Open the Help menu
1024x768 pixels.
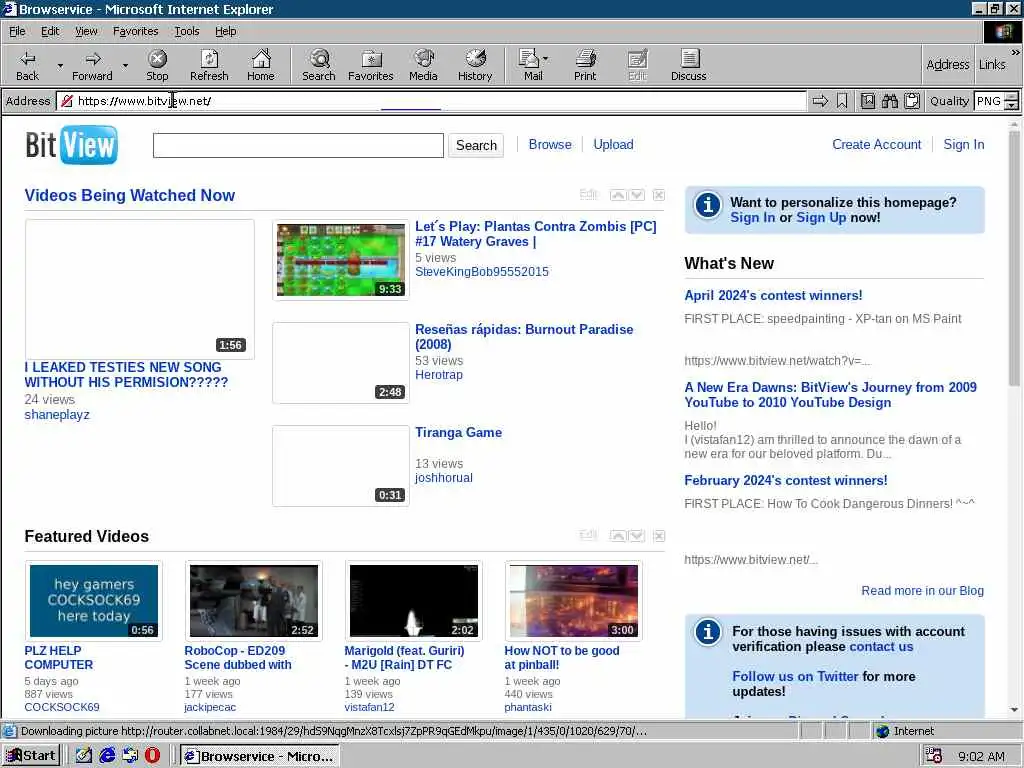click(225, 31)
